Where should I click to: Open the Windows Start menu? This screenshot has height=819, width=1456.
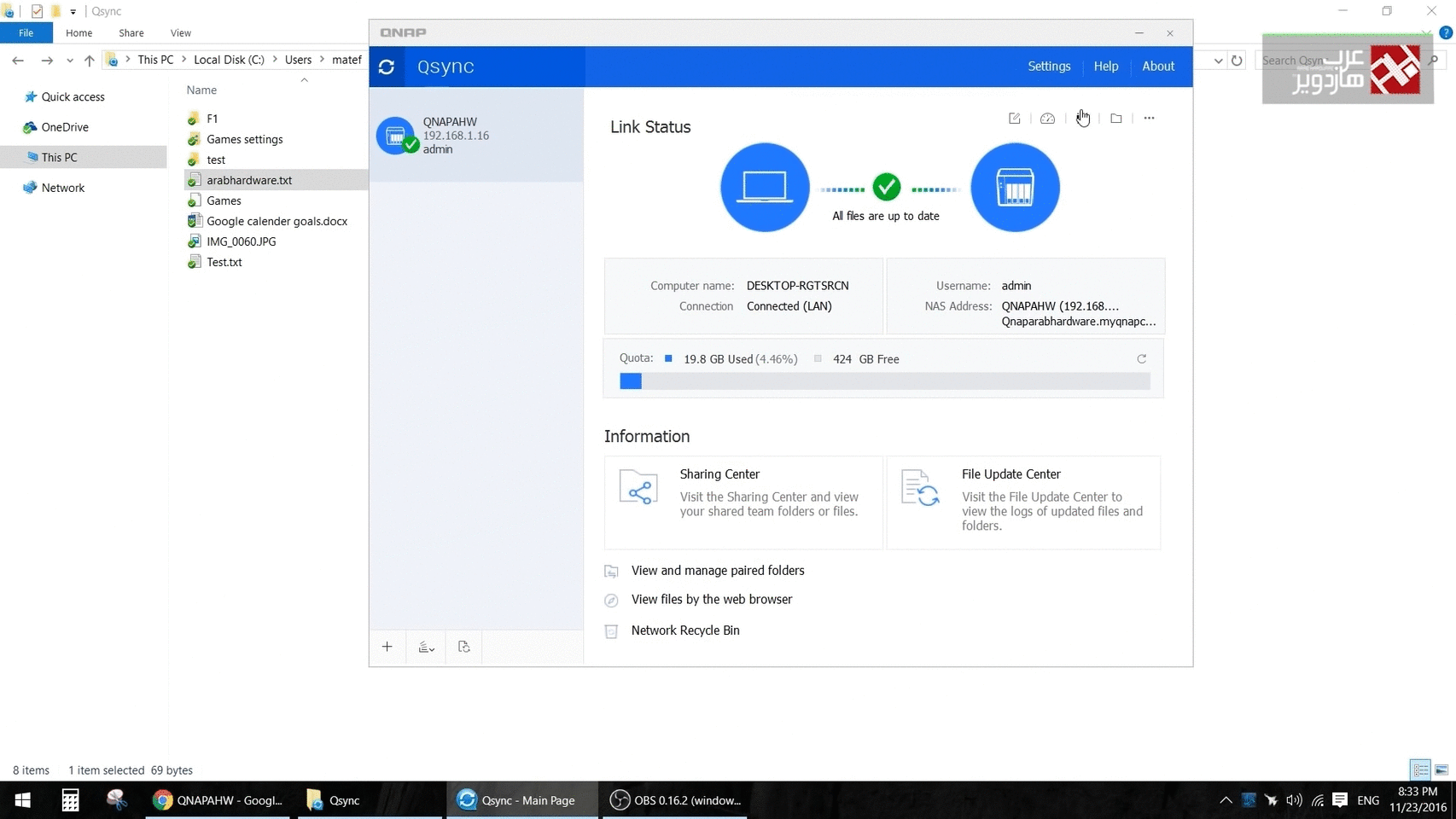(x=23, y=800)
